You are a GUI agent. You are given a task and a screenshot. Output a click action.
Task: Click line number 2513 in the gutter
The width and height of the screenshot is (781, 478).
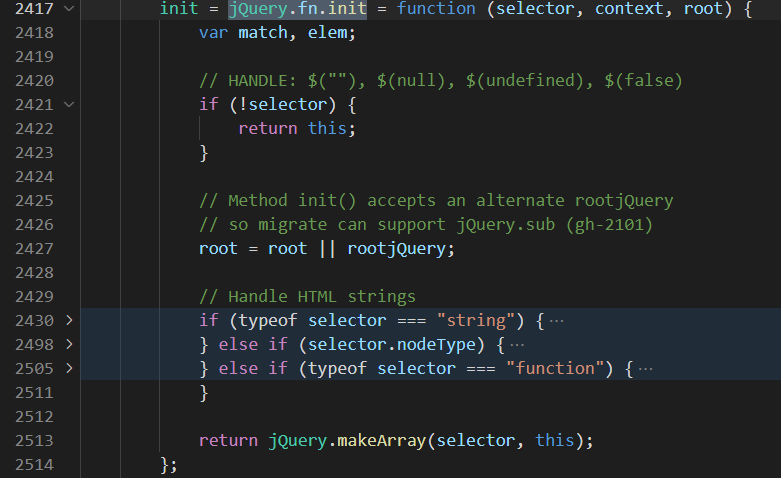pos(34,440)
